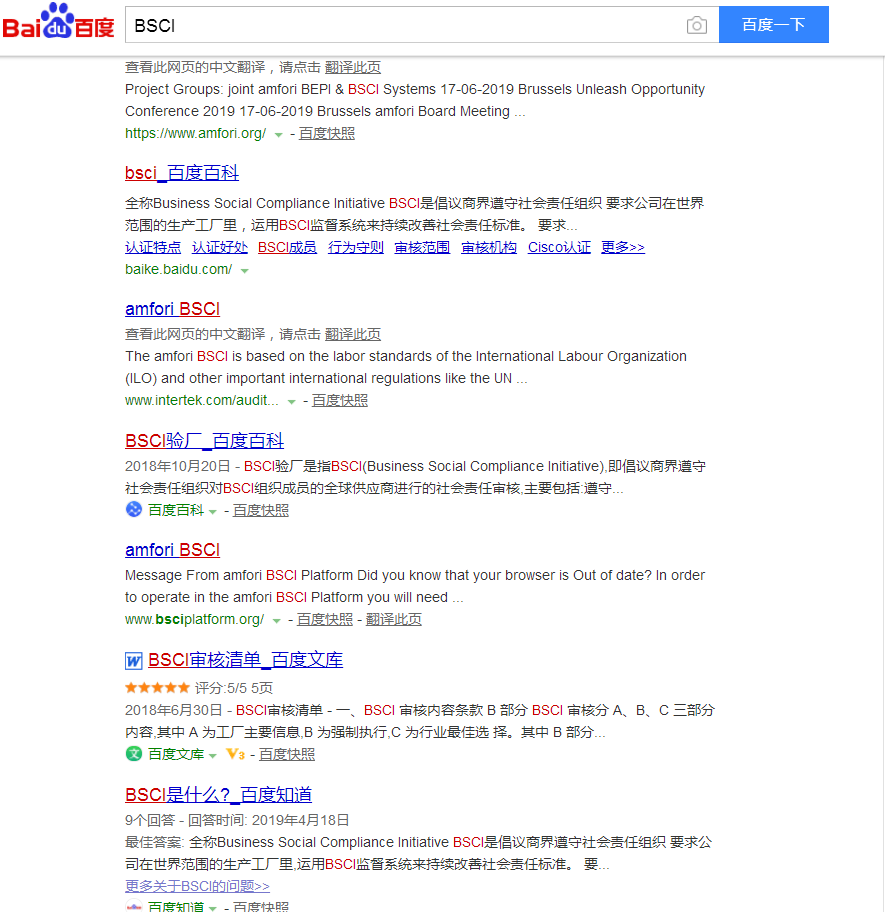Viewport: 885px width, 912px height.
Task: Open the bsci_百度百科 result
Action: [182, 173]
